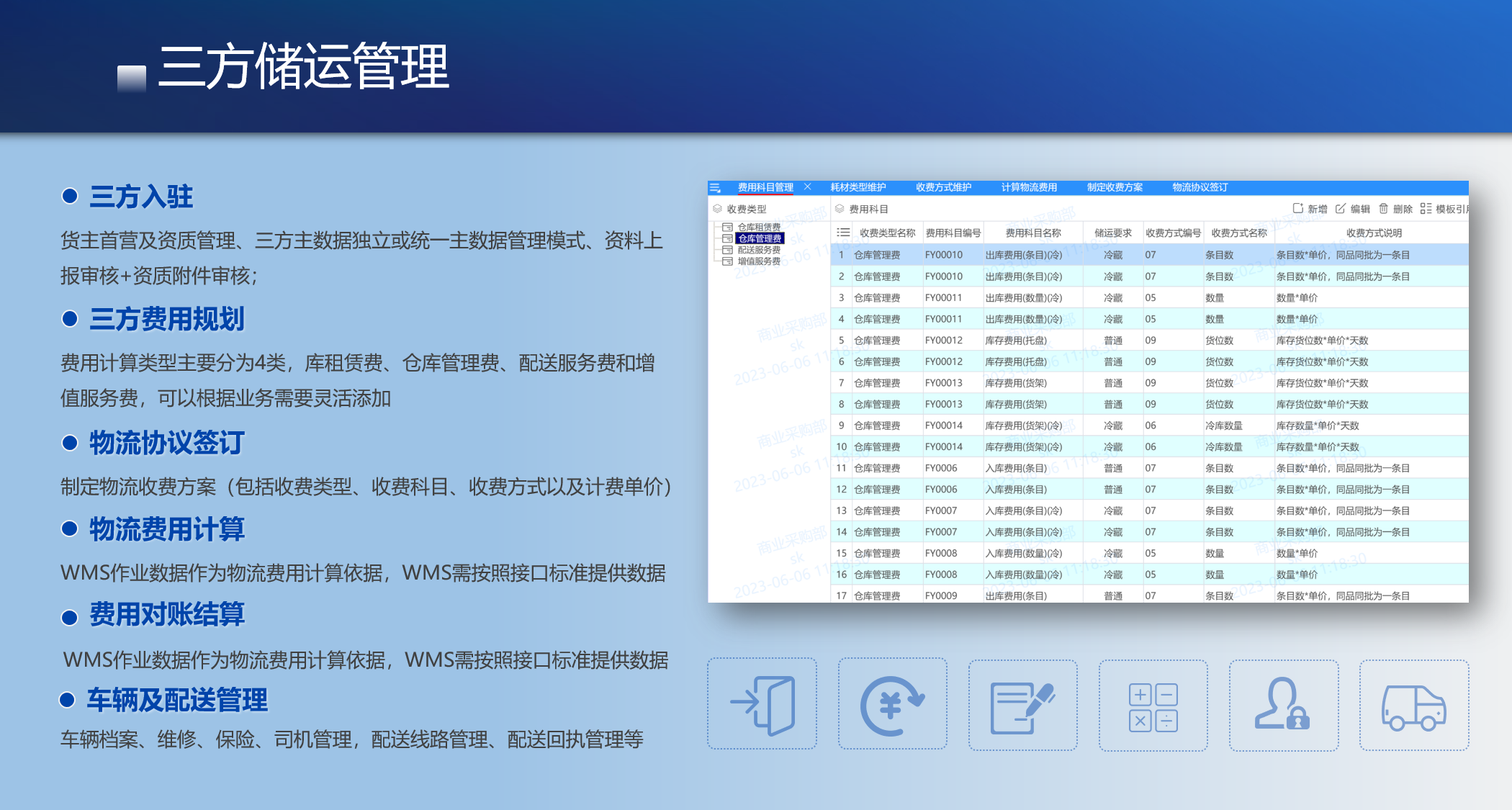1512x810 pixels.
Task: Select 配送服务费 tree node
Action: 759,250
